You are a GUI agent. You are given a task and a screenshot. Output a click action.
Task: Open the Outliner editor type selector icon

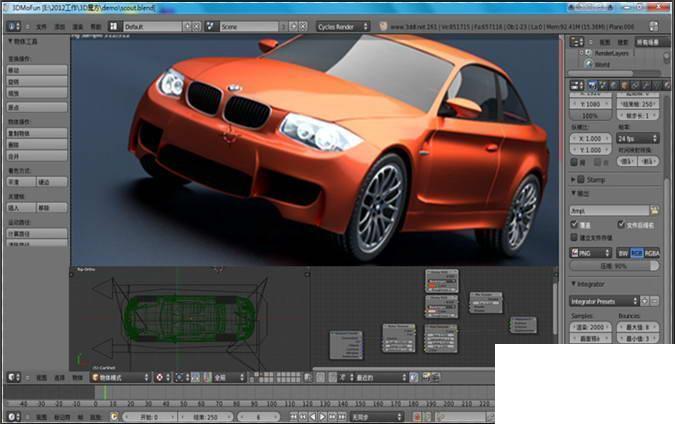(577, 42)
